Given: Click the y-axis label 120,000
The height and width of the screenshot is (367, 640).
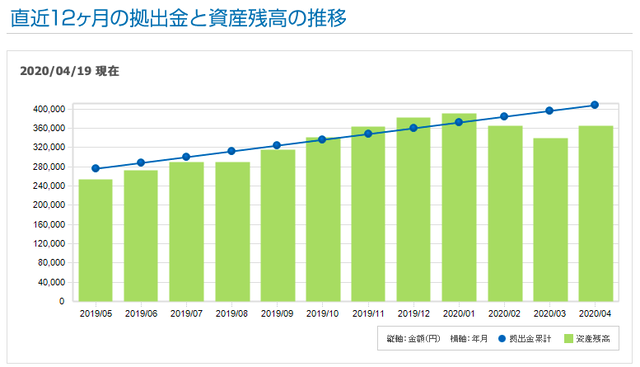Looking at the screenshot, I should point(49,244).
